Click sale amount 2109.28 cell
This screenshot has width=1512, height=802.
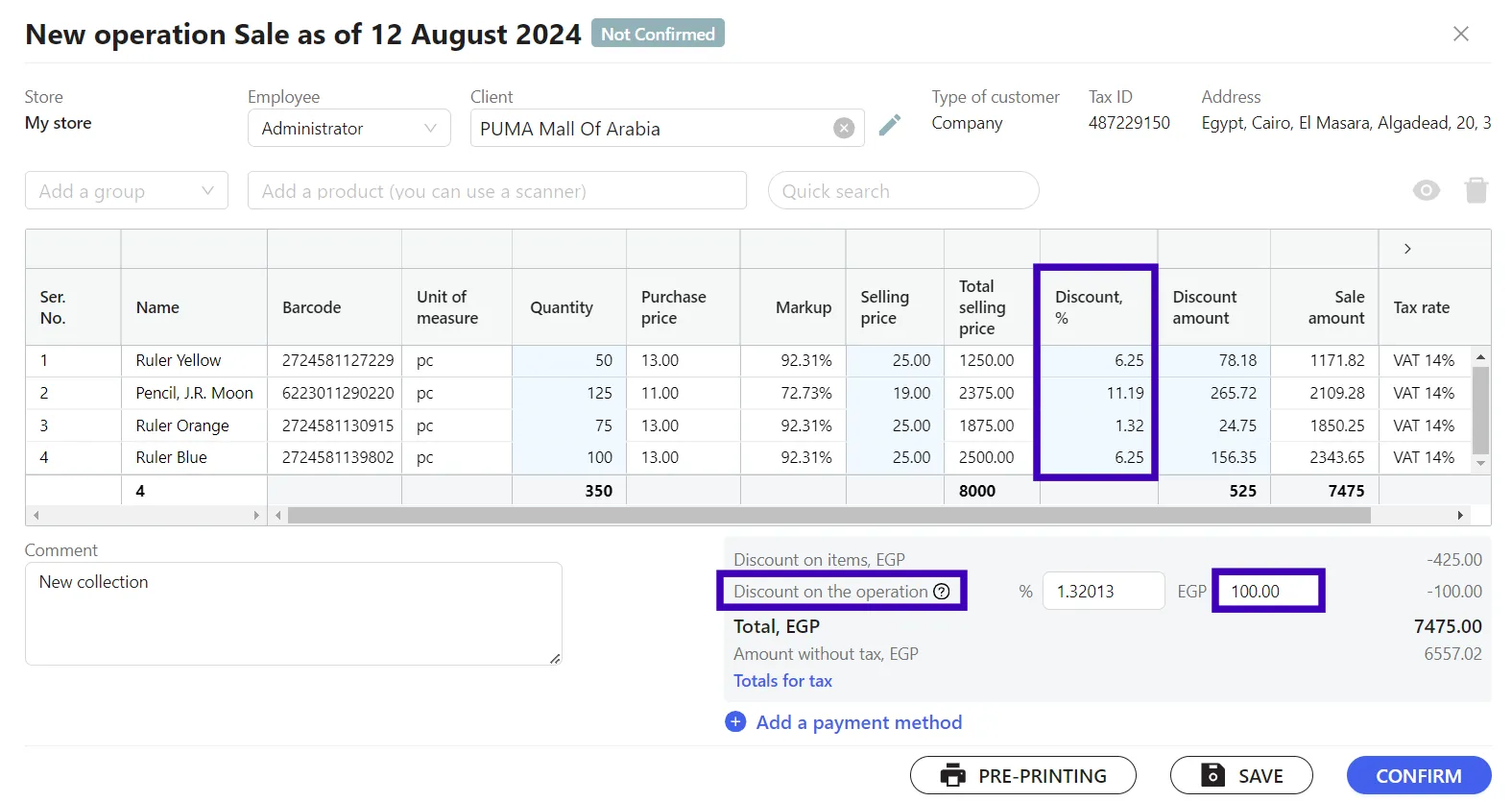(x=1324, y=393)
